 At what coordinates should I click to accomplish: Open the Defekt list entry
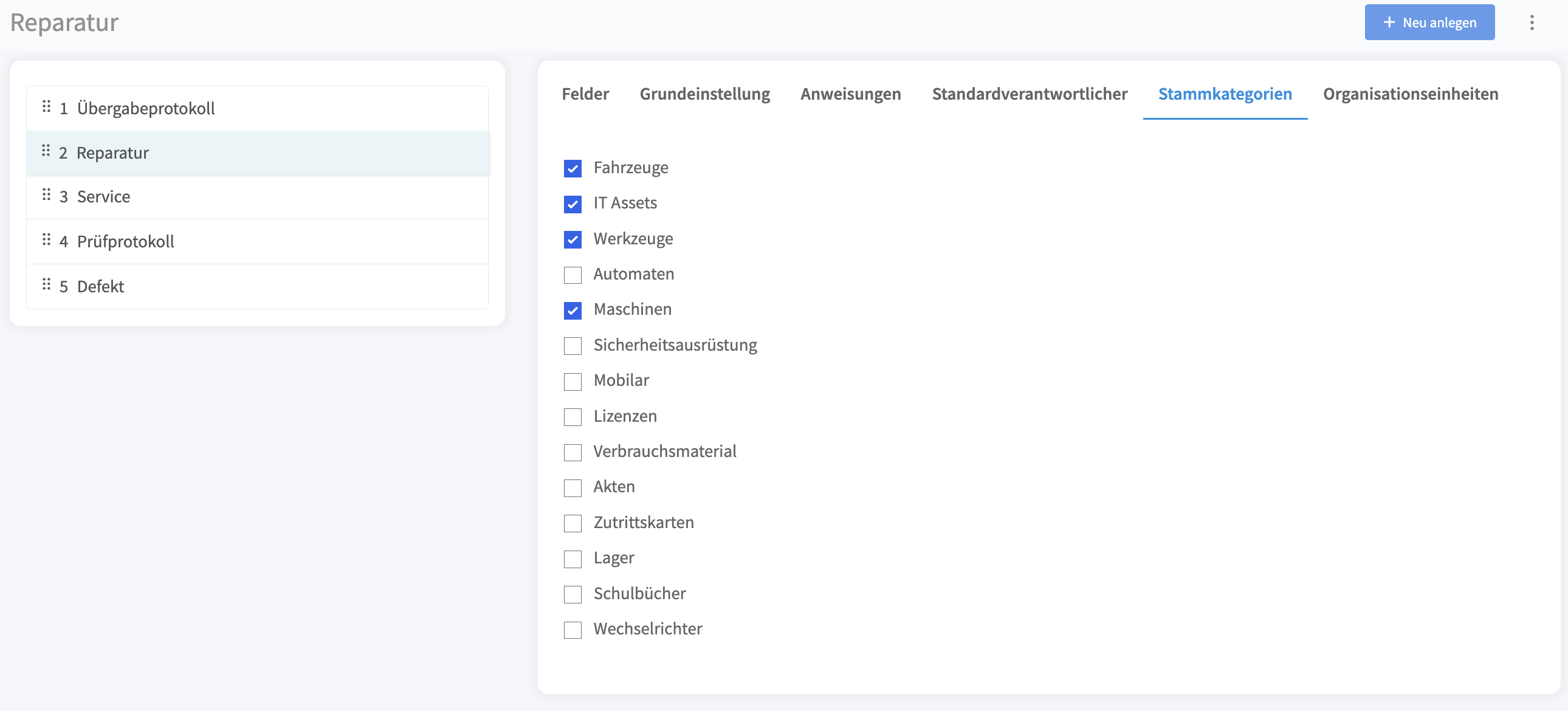coord(258,286)
